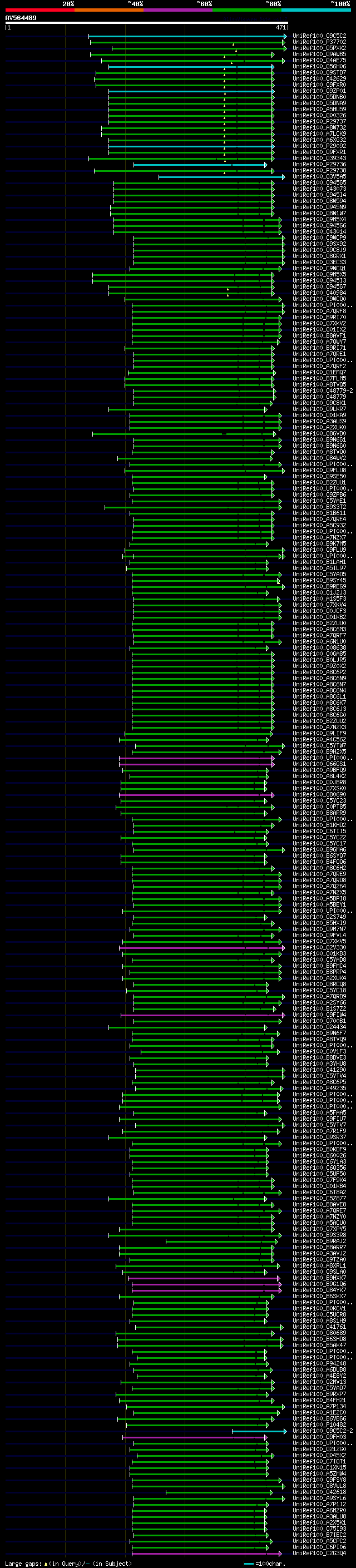Open the UniRef100_C9WCP9 entry
The image size is (356, 1568).
pos(319,238)
